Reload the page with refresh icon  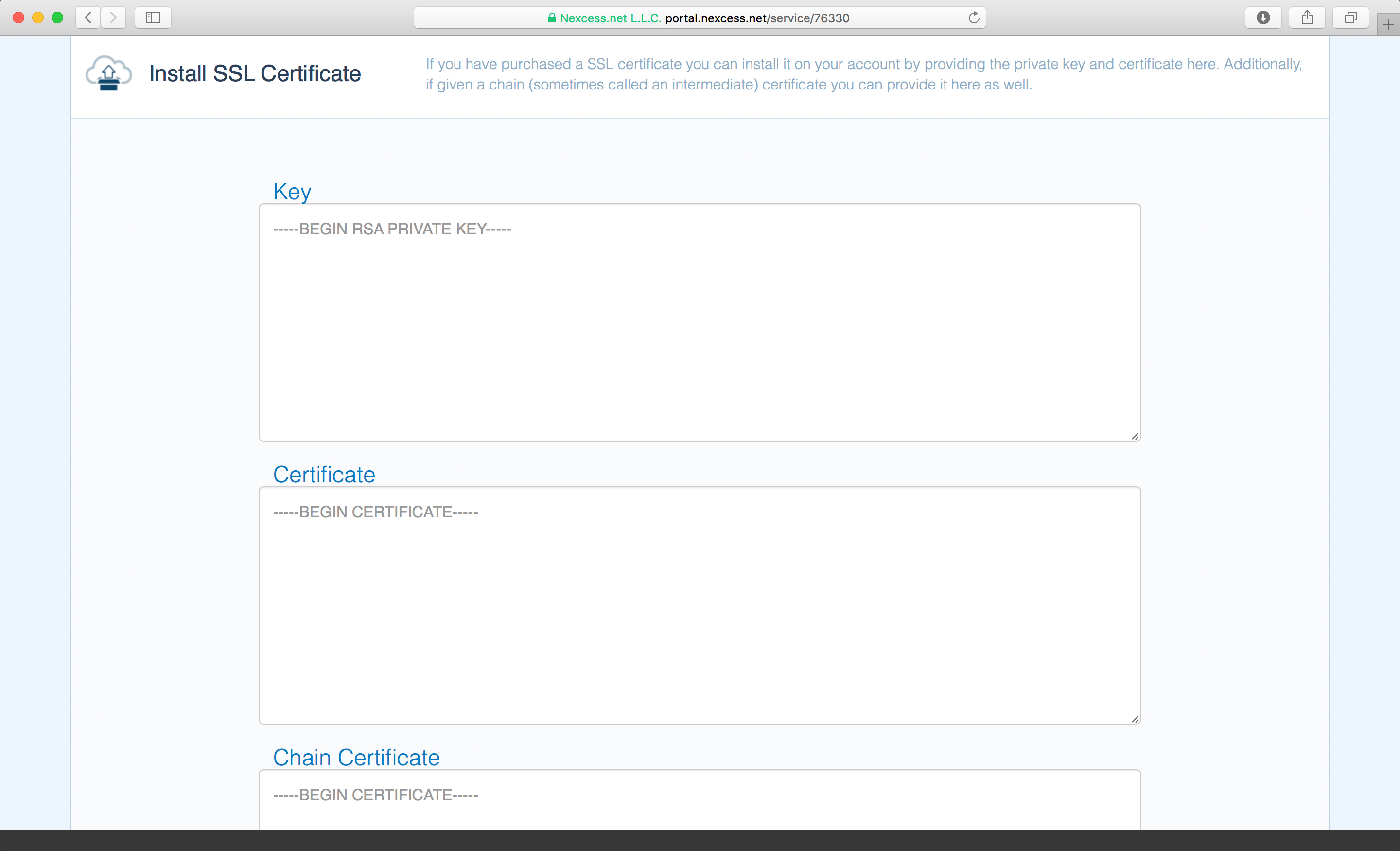click(x=974, y=18)
